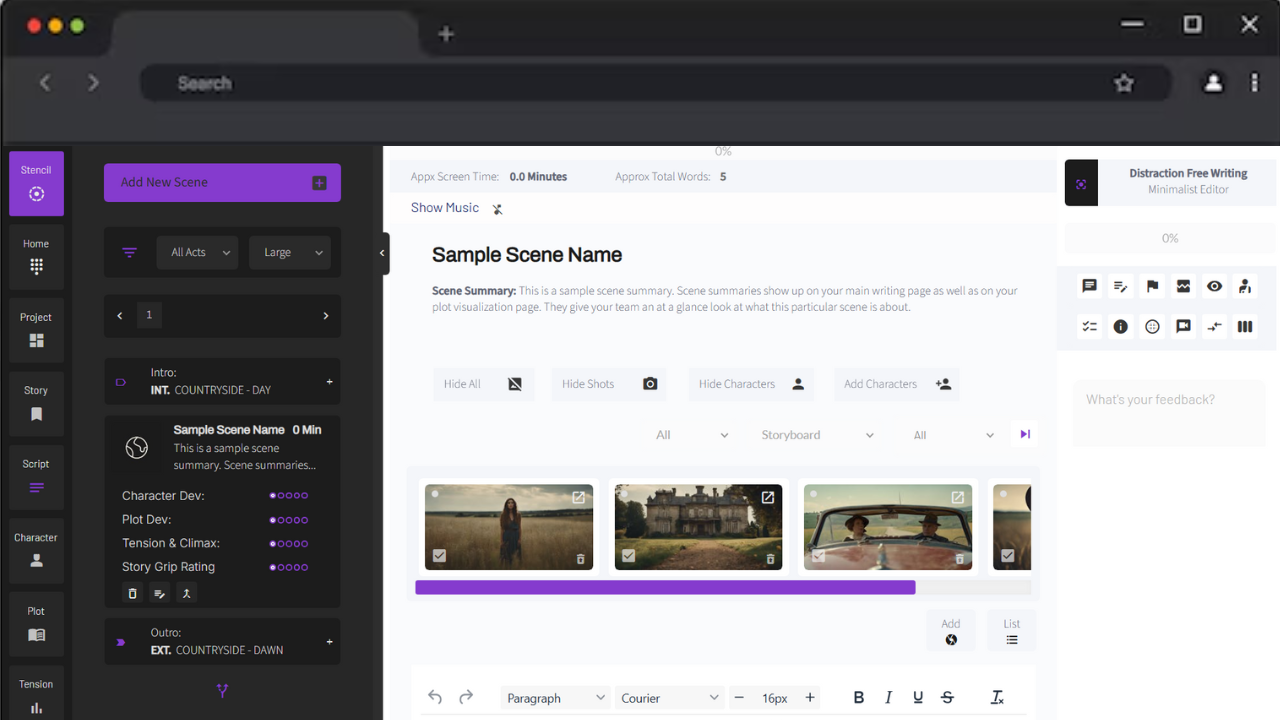Open the checklist icon in right panel
This screenshot has height=720, width=1280.
pyautogui.click(x=1089, y=326)
